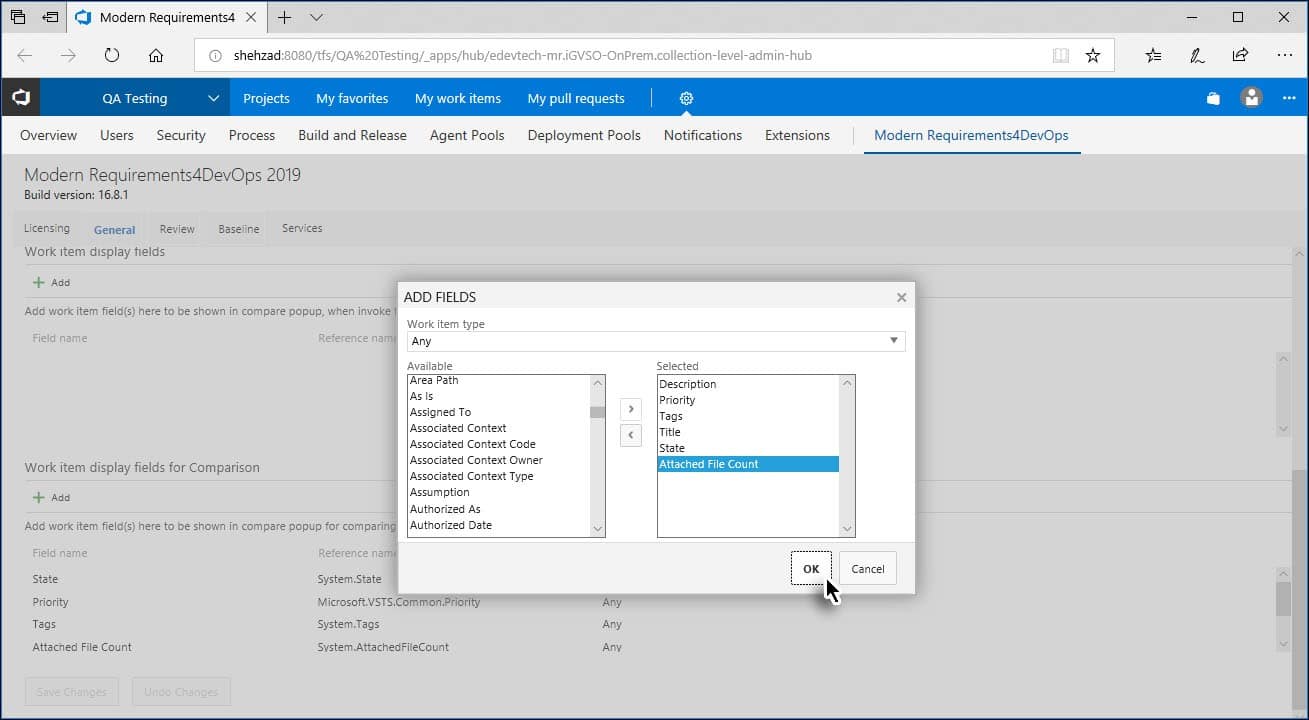This screenshot has height=720, width=1309.
Task: Refresh the page with reload icon
Action: (x=112, y=55)
